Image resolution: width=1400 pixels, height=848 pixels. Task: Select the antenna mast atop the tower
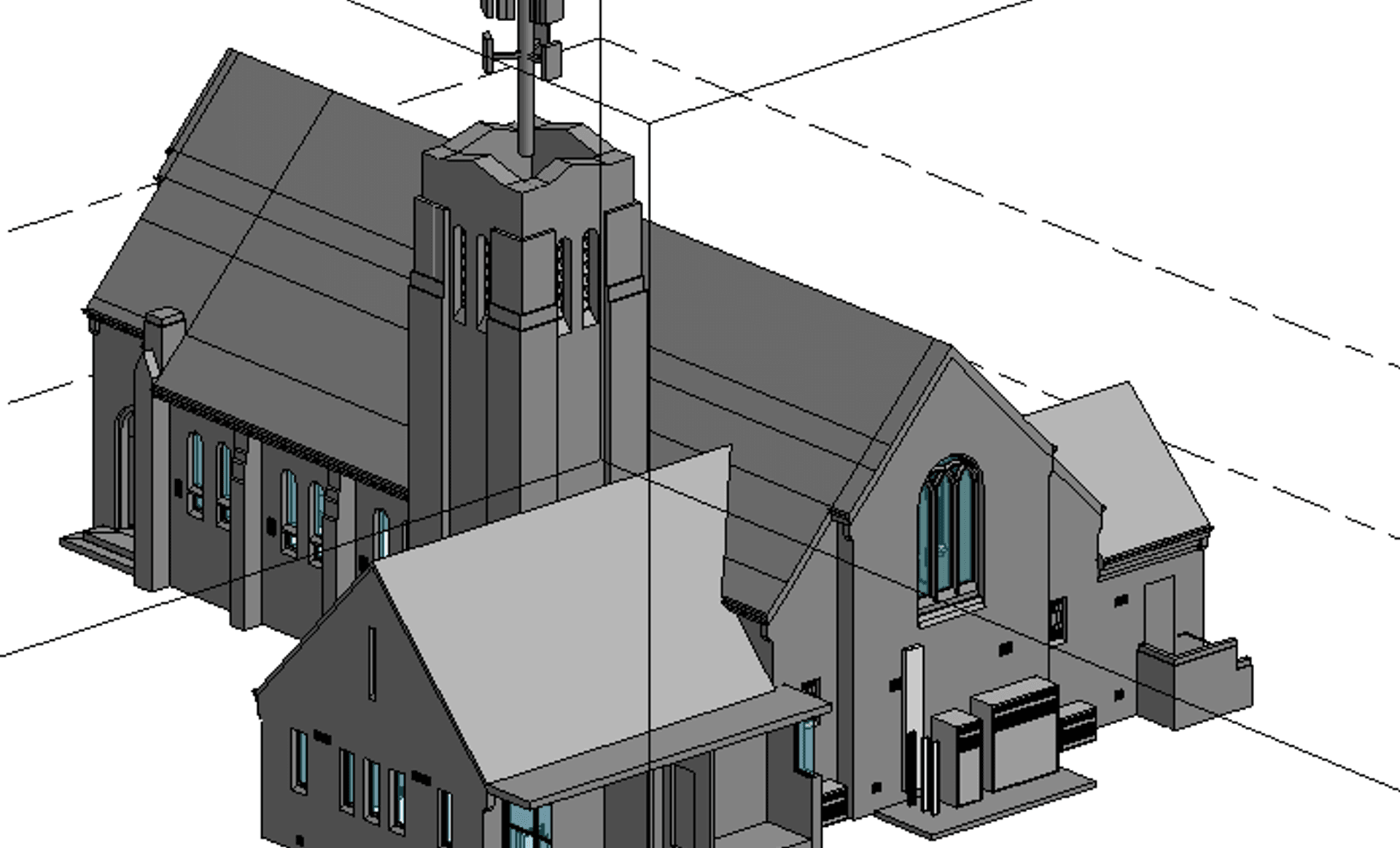tap(526, 77)
